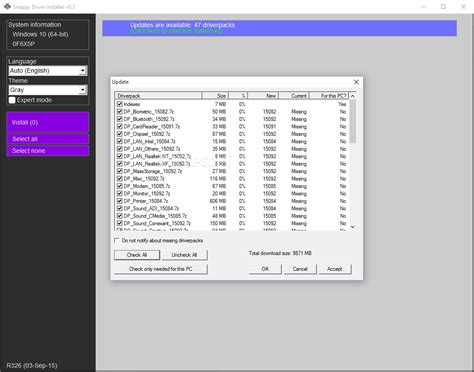The width and height of the screenshot is (474, 372).
Task: Click the Yes value in Indexes row
Action: click(x=342, y=104)
